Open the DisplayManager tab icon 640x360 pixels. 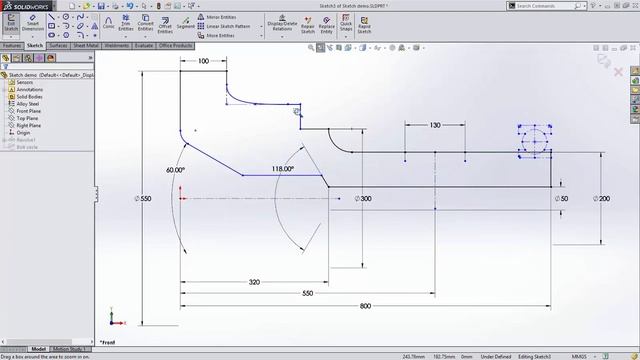[51, 58]
